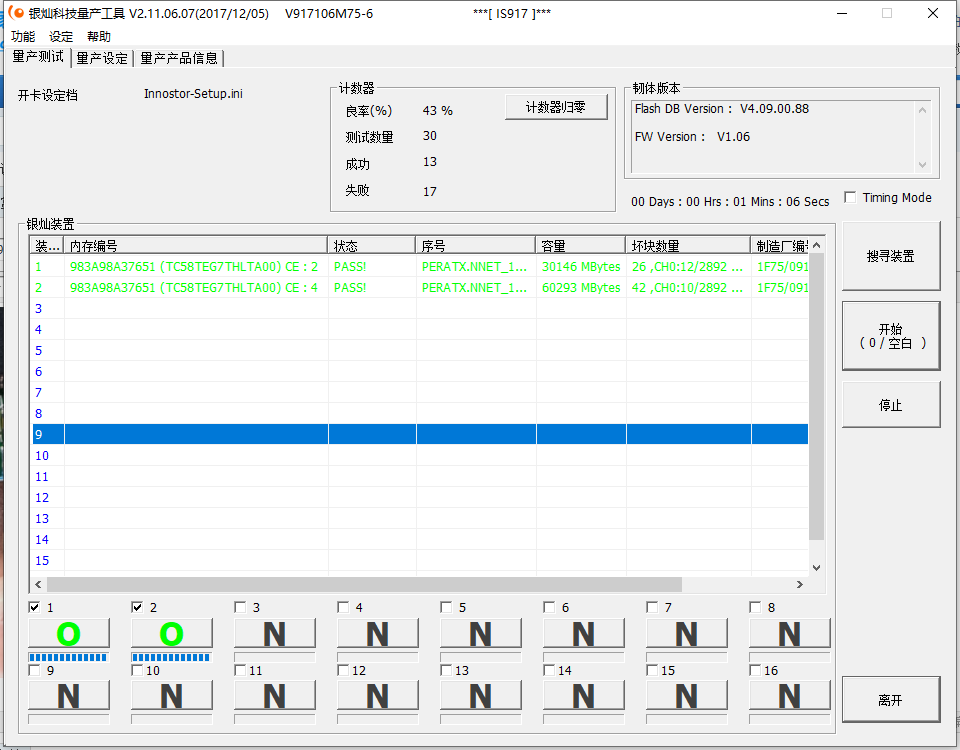Click the orange app icon in the title bar
The width and height of the screenshot is (960, 750).
pos(16,13)
